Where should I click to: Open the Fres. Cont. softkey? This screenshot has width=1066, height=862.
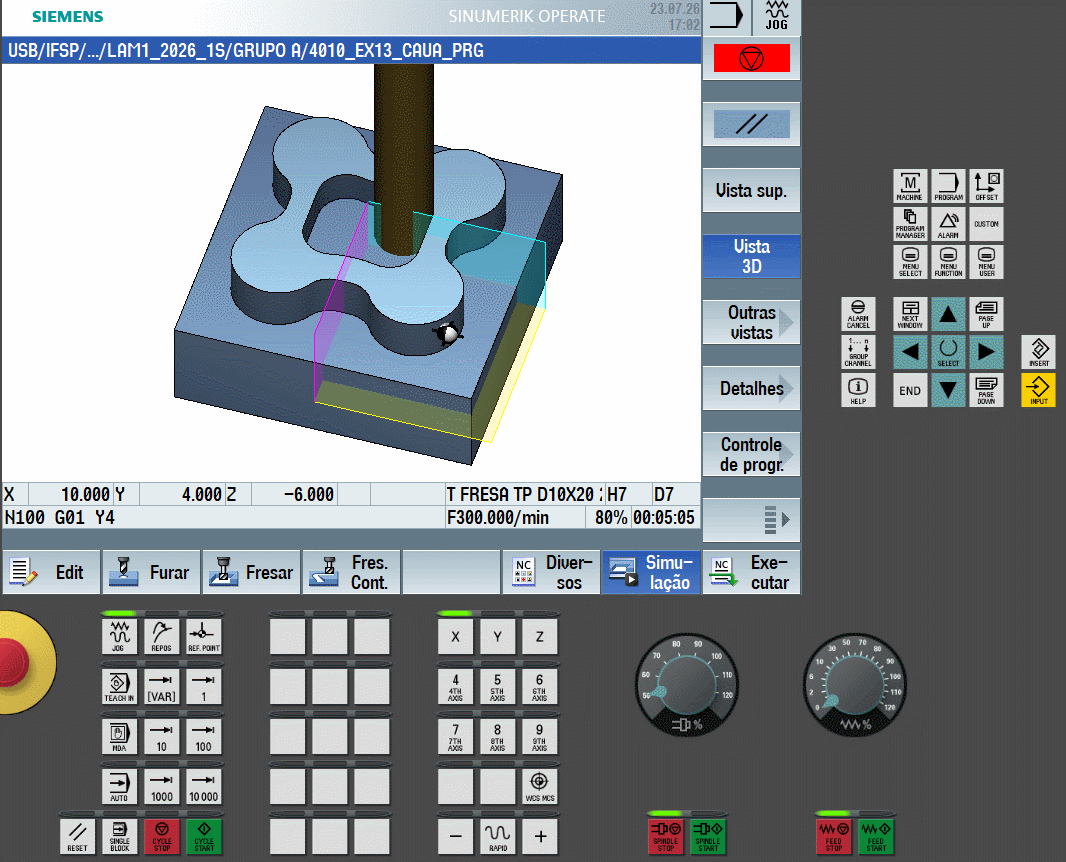pyautogui.click(x=351, y=572)
